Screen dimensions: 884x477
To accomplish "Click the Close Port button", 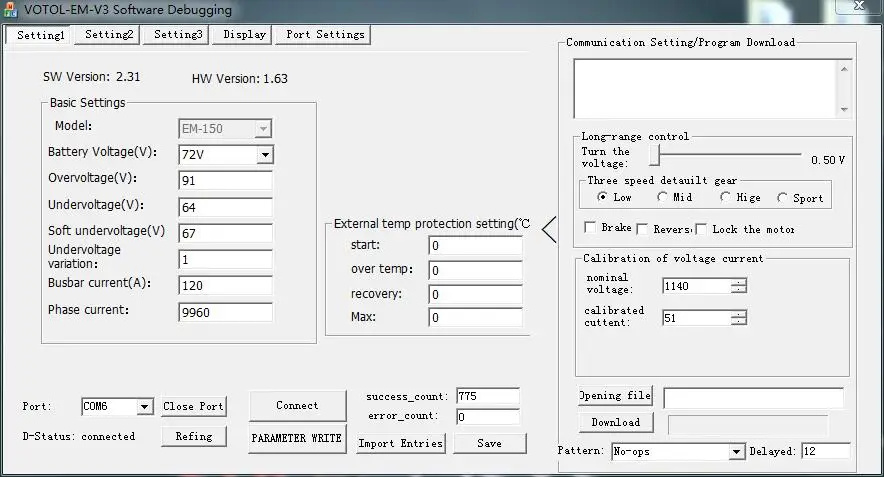I will tap(194, 406).
